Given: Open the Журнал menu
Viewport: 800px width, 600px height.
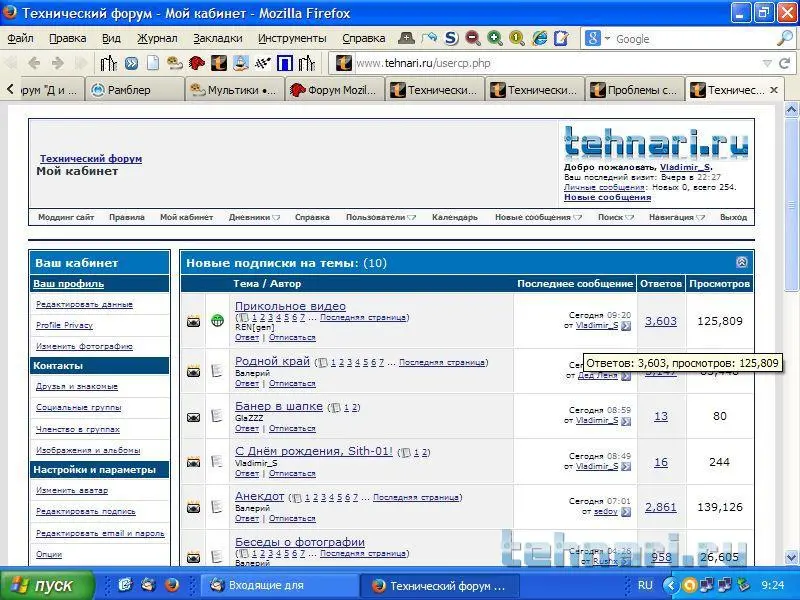Looking at the screenshot, I should point(157,38).
